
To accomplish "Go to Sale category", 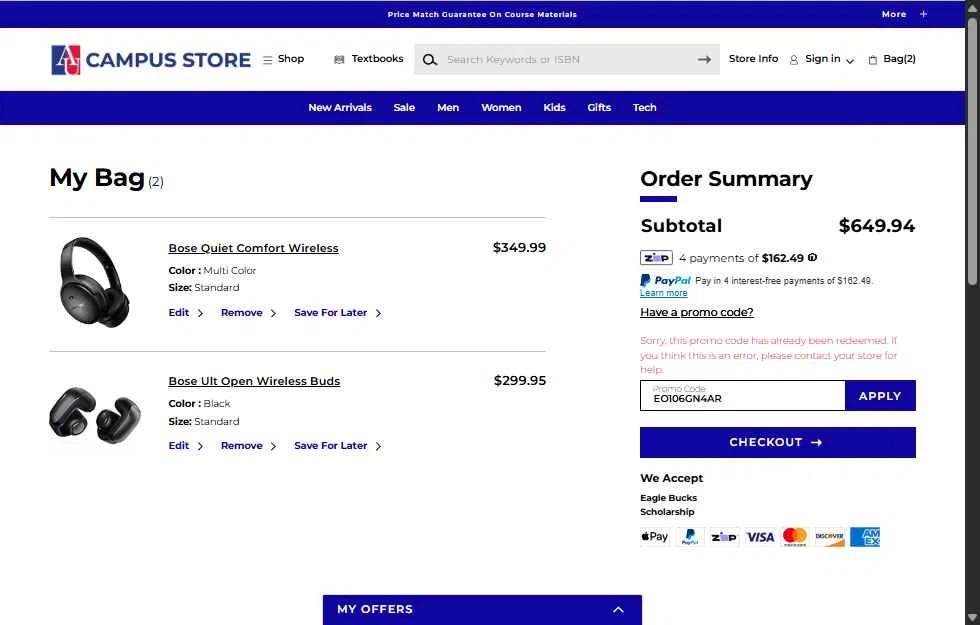I will click(404, 108).
